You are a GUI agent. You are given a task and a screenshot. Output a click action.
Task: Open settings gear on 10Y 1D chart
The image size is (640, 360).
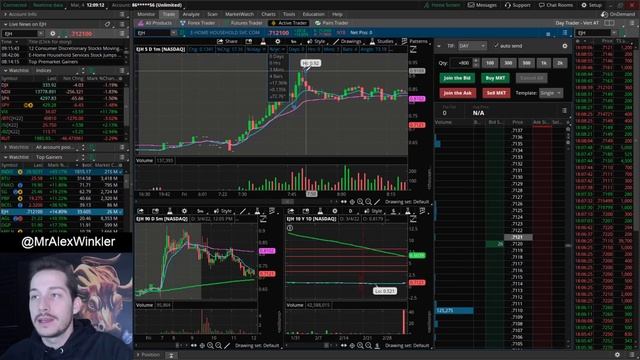(x=335, y=211)
